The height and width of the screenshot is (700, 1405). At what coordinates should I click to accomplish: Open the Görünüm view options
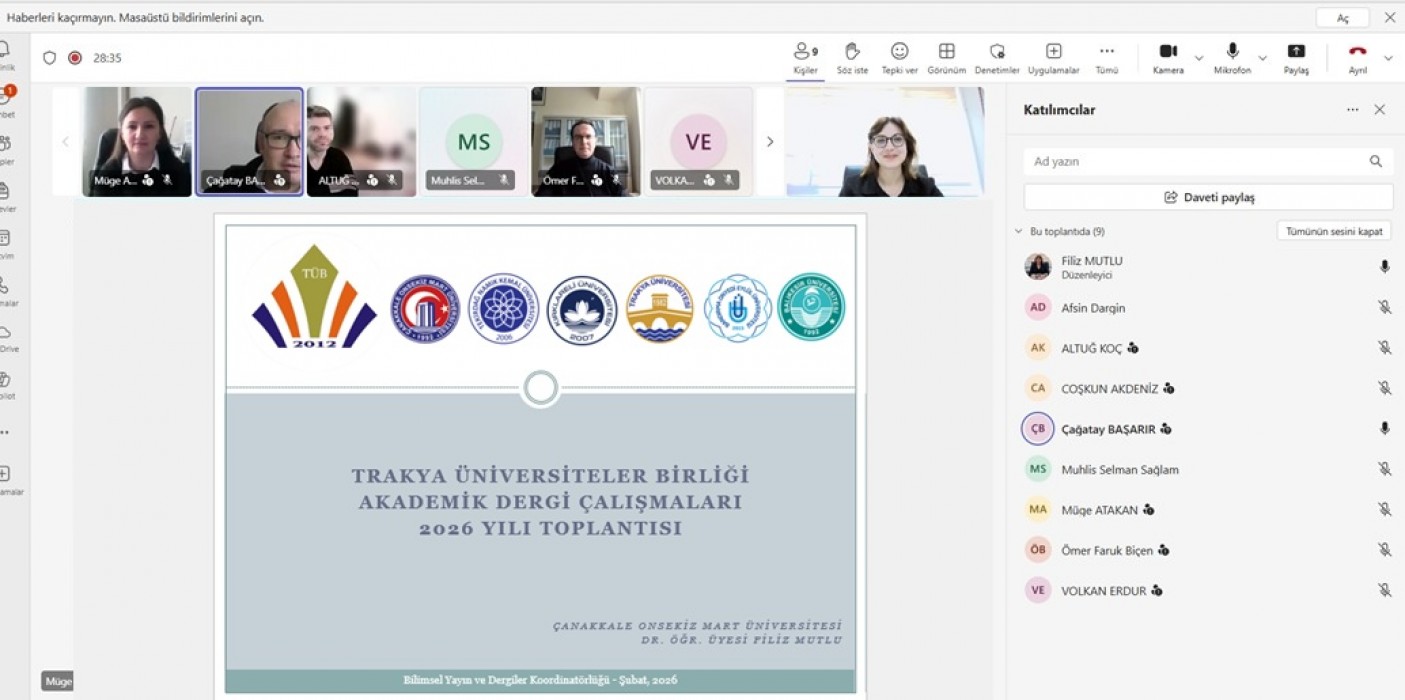[x=946, y=52]
